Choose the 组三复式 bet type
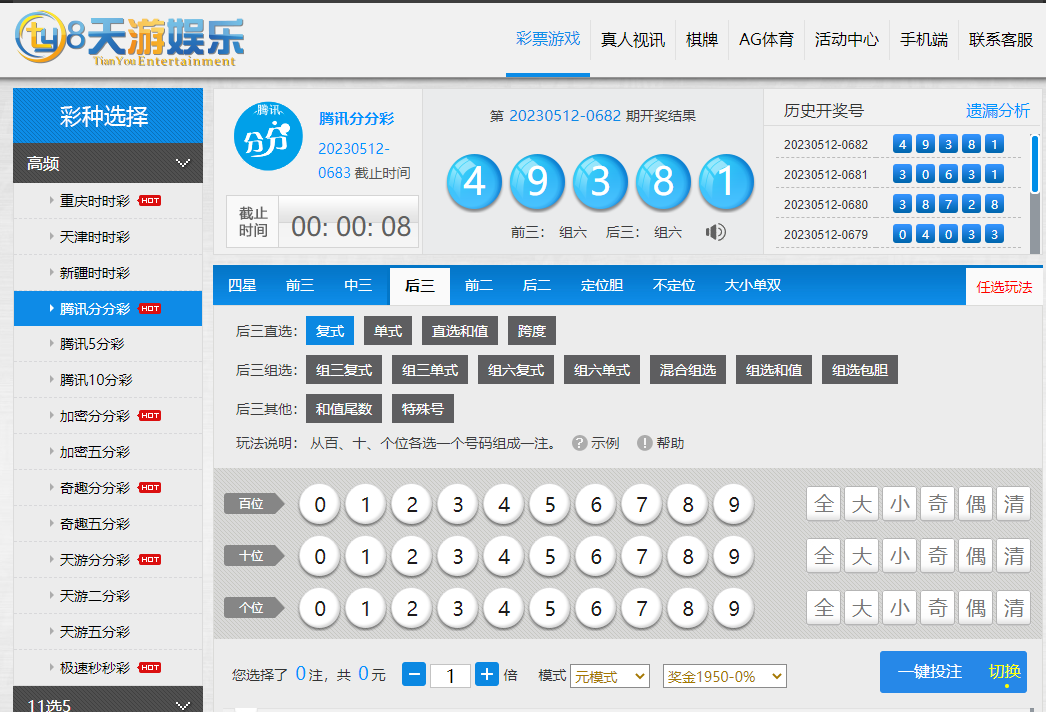 pyautogui.click(x=344, y=370)
